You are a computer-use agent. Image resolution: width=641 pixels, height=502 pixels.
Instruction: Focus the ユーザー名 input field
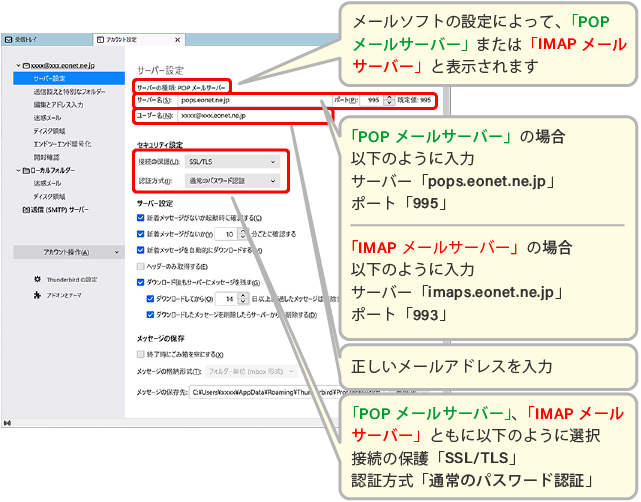[x=254, y=116]
